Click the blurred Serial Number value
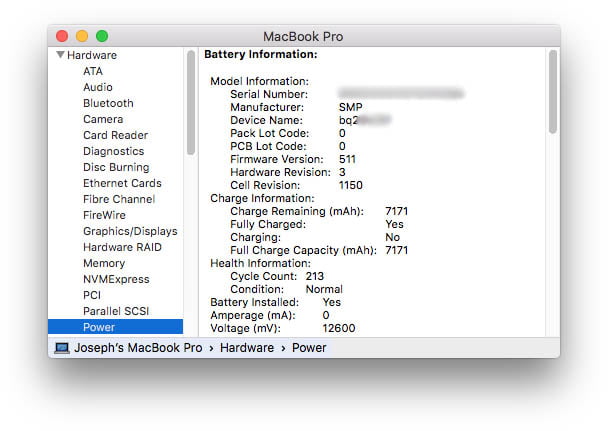 [401, 93]
